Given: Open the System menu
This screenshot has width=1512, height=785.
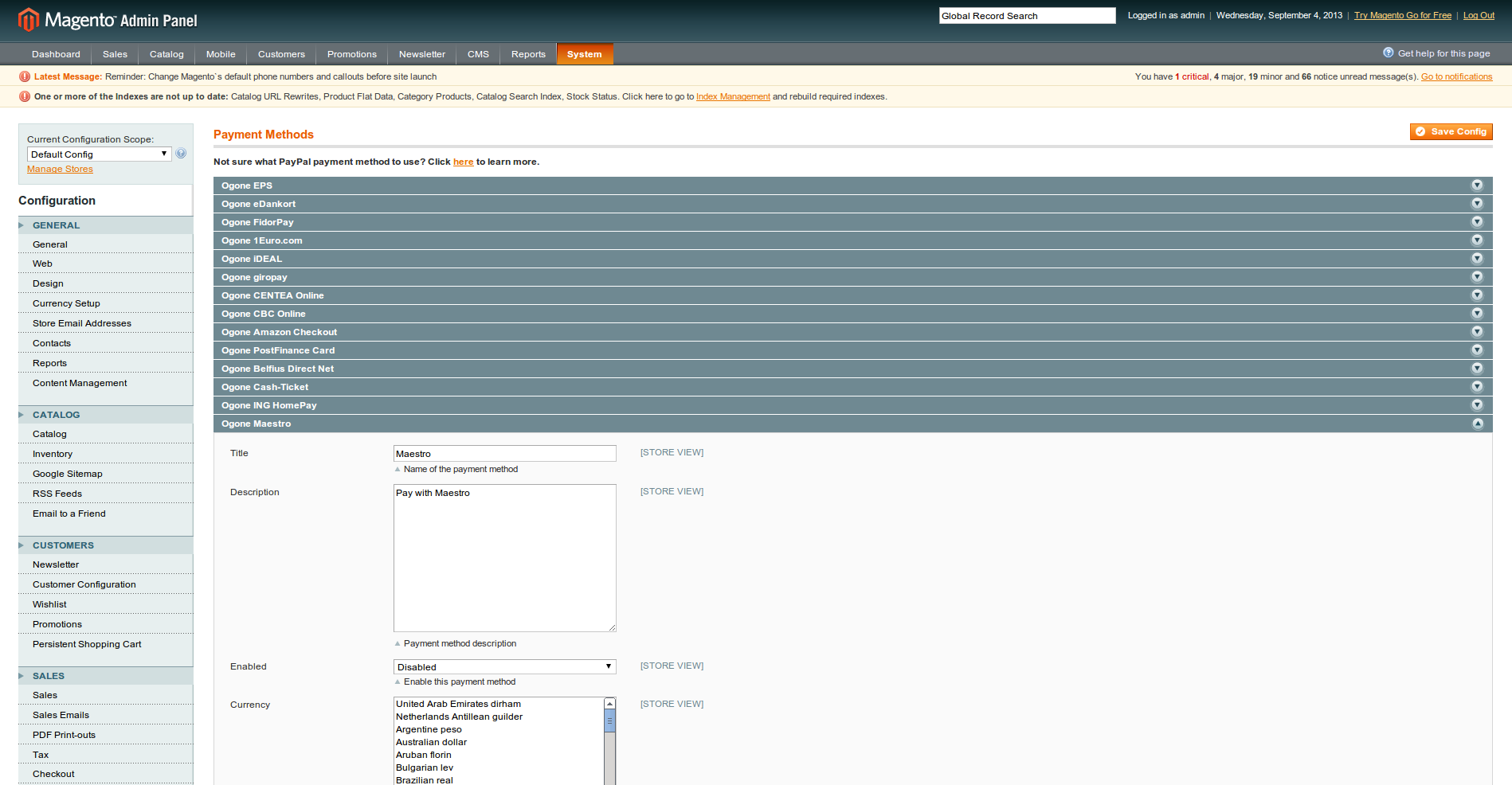Looking at the screenshot, I should coord(585,54).
